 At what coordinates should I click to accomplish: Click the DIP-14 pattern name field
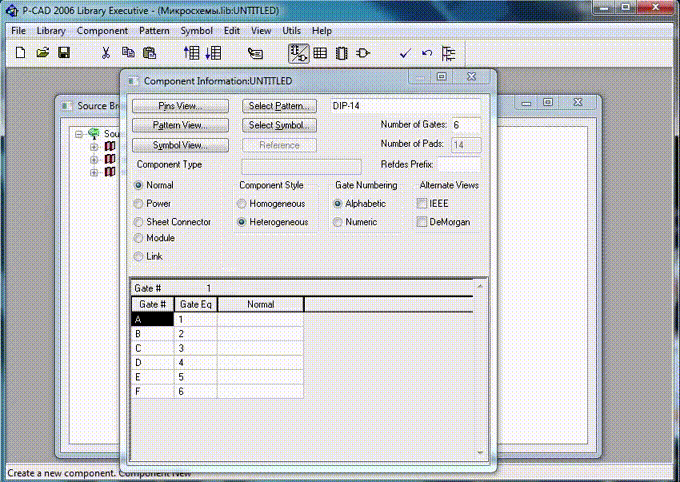tap(405, 106)
